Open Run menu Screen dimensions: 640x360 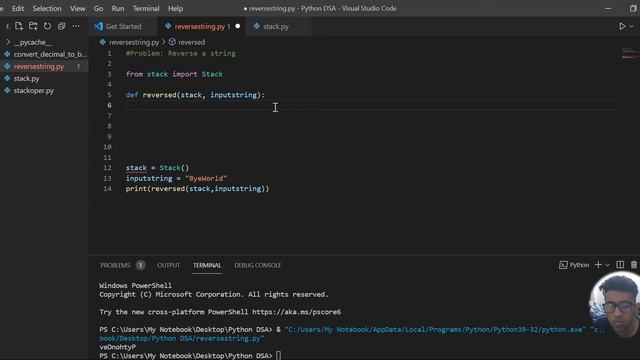pos(118,8)
